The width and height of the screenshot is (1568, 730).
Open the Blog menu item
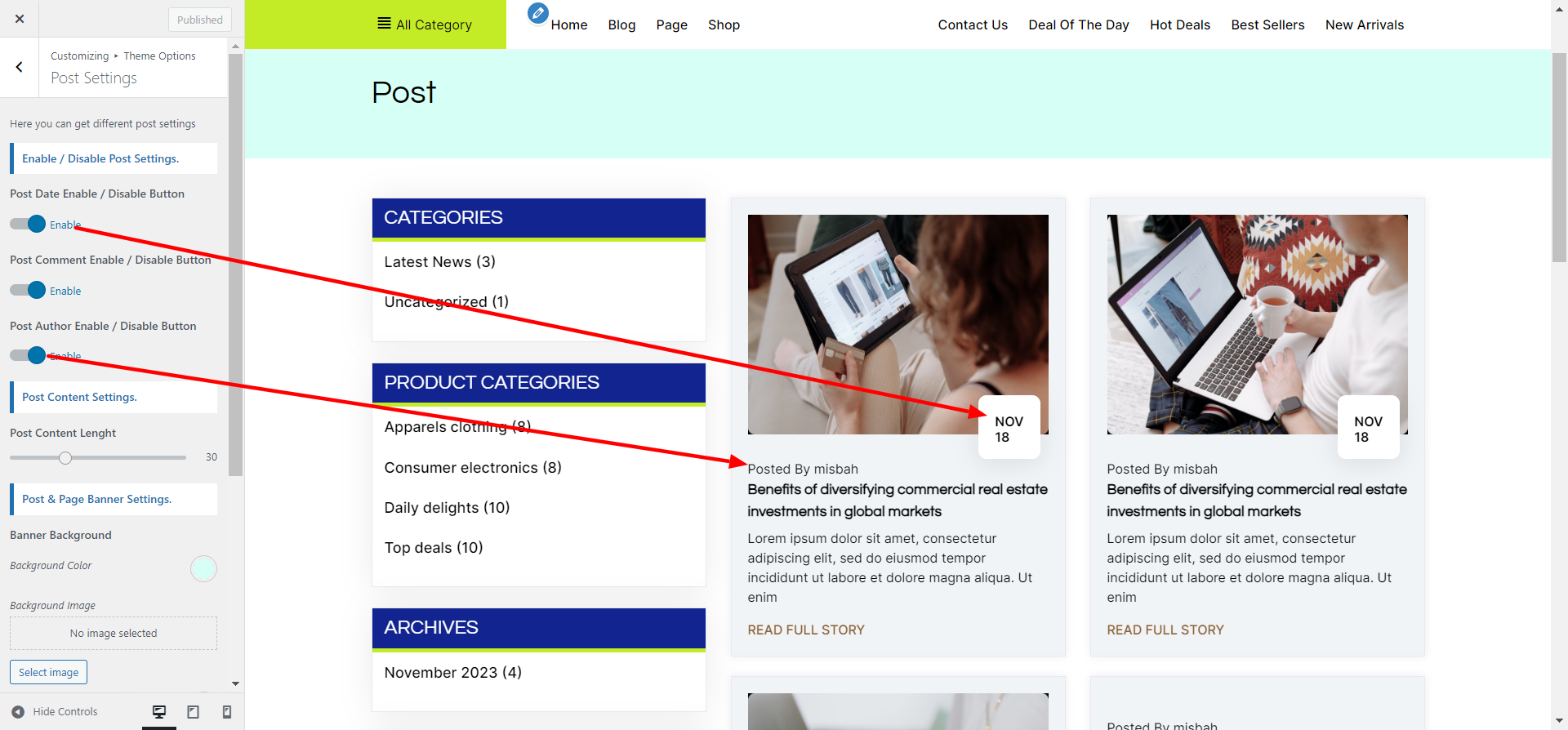621,25
